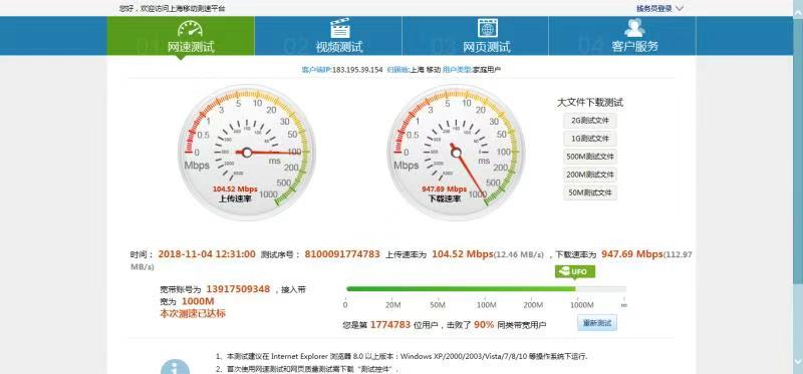This screenshot has height=374, width=803.
Task: Click the 20M mark on progress scale
Action: pyautogui.click(x=393, y=305)
